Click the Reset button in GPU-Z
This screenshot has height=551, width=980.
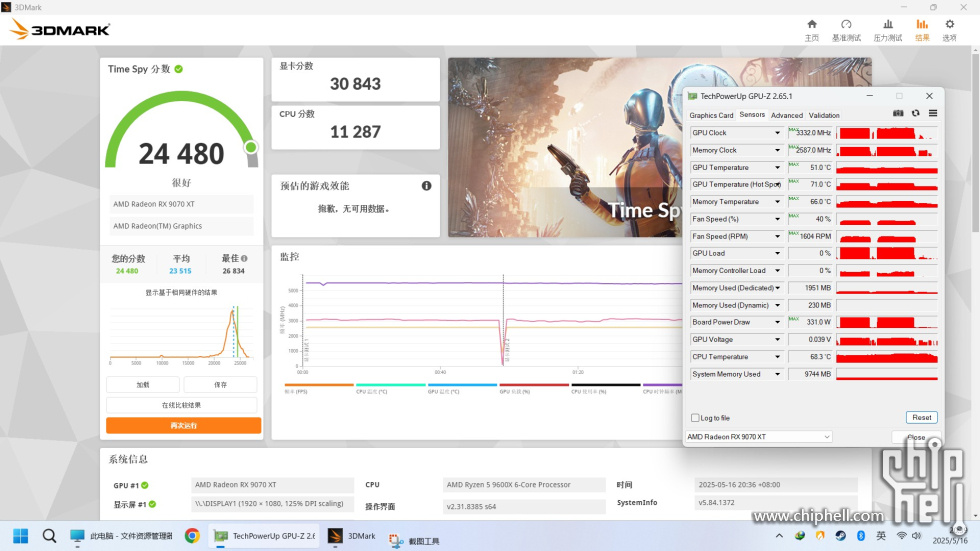921,417
